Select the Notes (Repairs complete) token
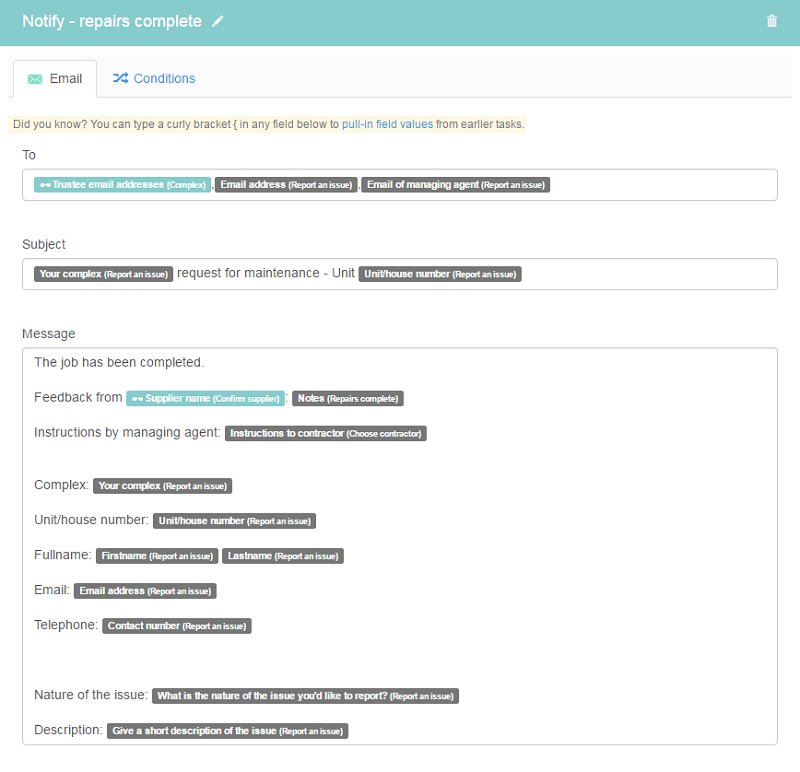 tap(348, 399)
